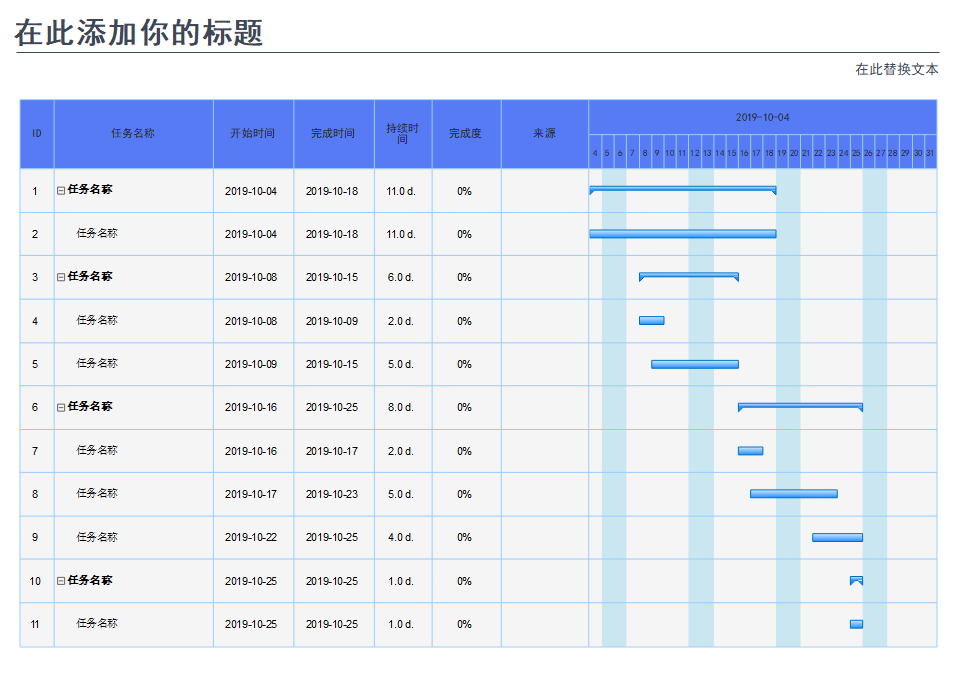Click the Gantt bar of task ID 8
Viewport: 960px width, 677px height.
(793, 494)
